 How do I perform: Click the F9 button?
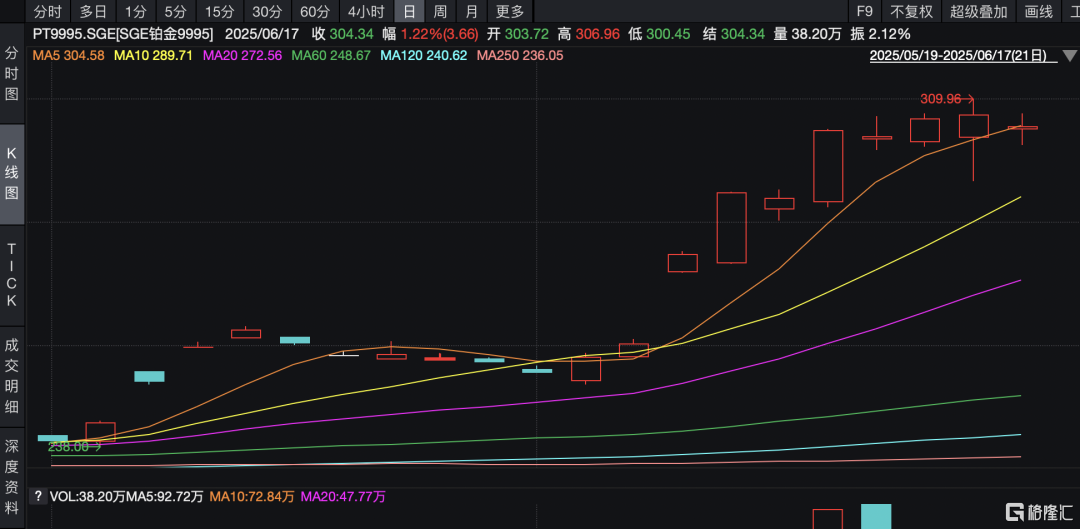click(x=864, y=11)
